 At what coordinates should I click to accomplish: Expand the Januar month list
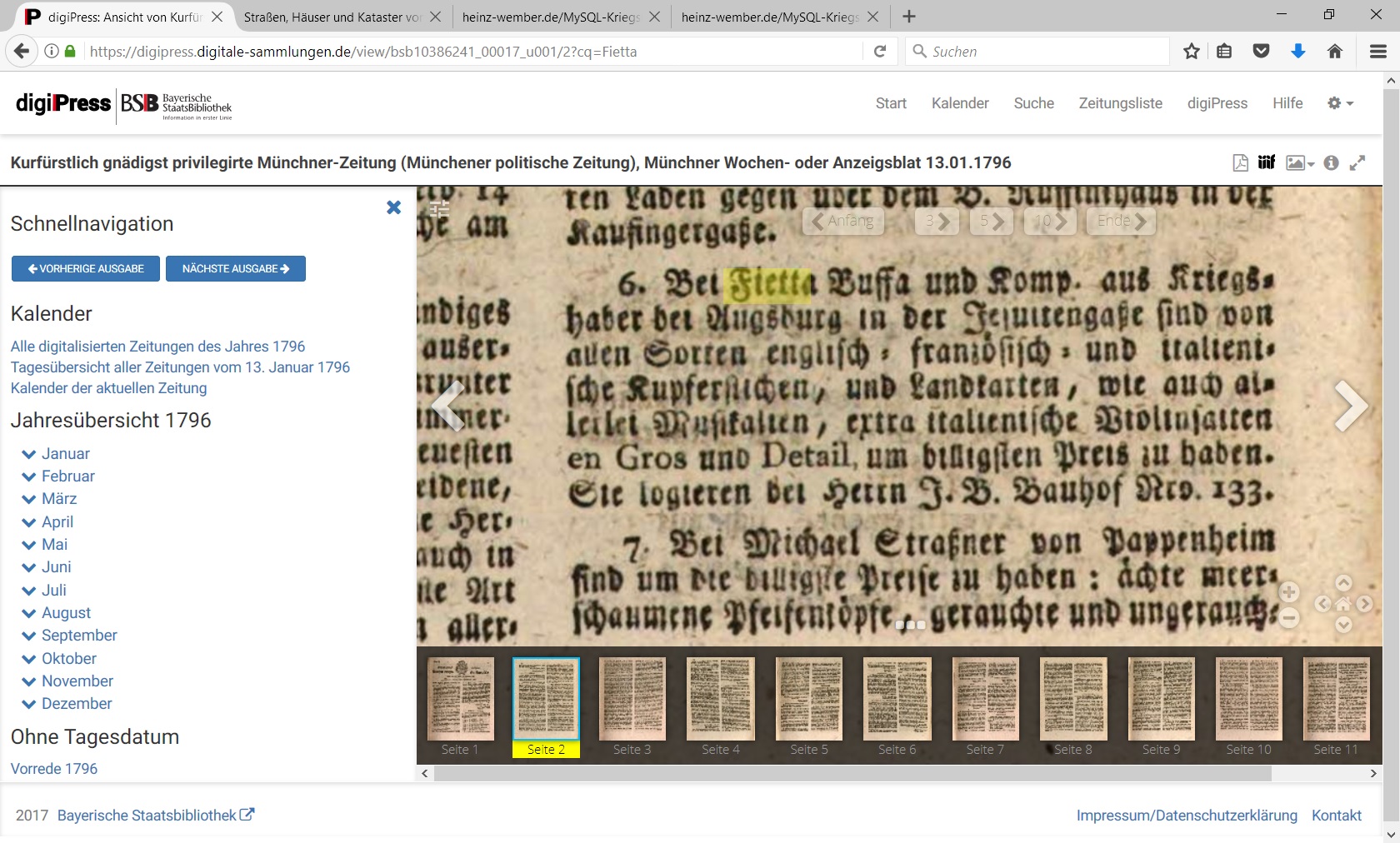point(65,454)
